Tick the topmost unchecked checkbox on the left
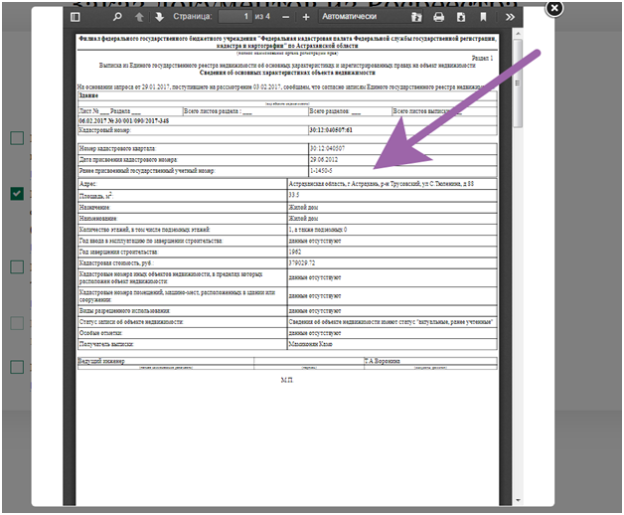Viewport: 624px width, 515px height. point(17,138)
